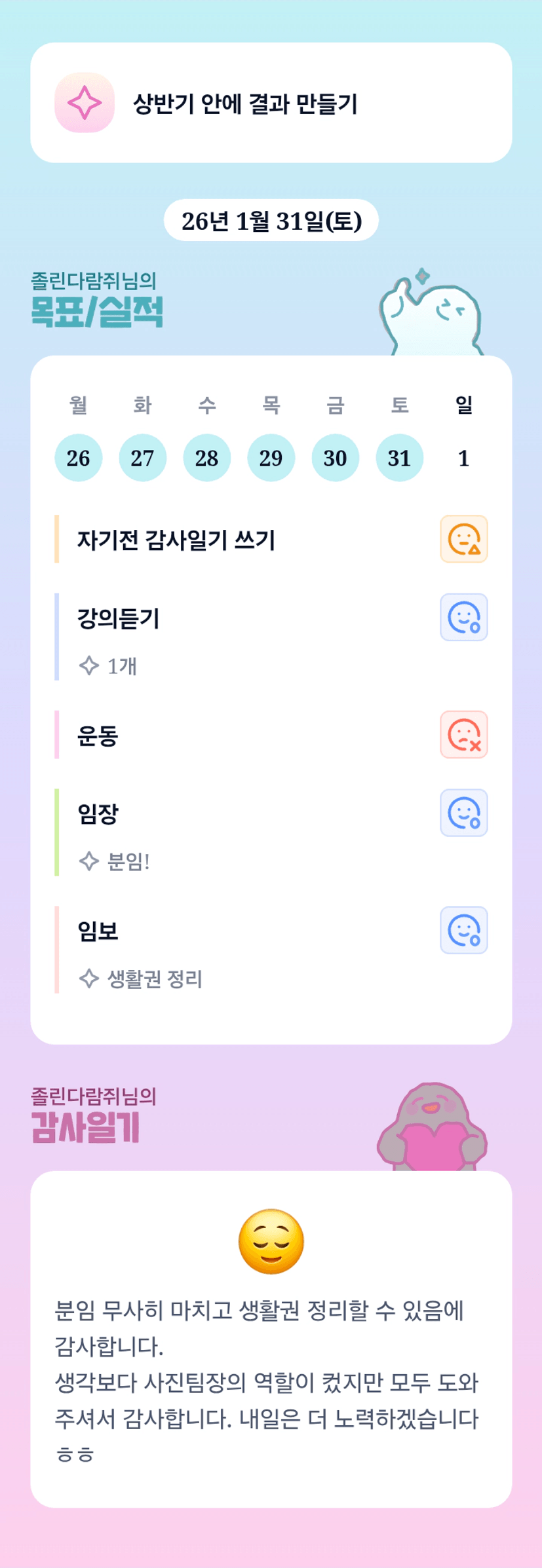
Task: Open the 26년 1월 31일(토) date selector
Action: (271, 221)
